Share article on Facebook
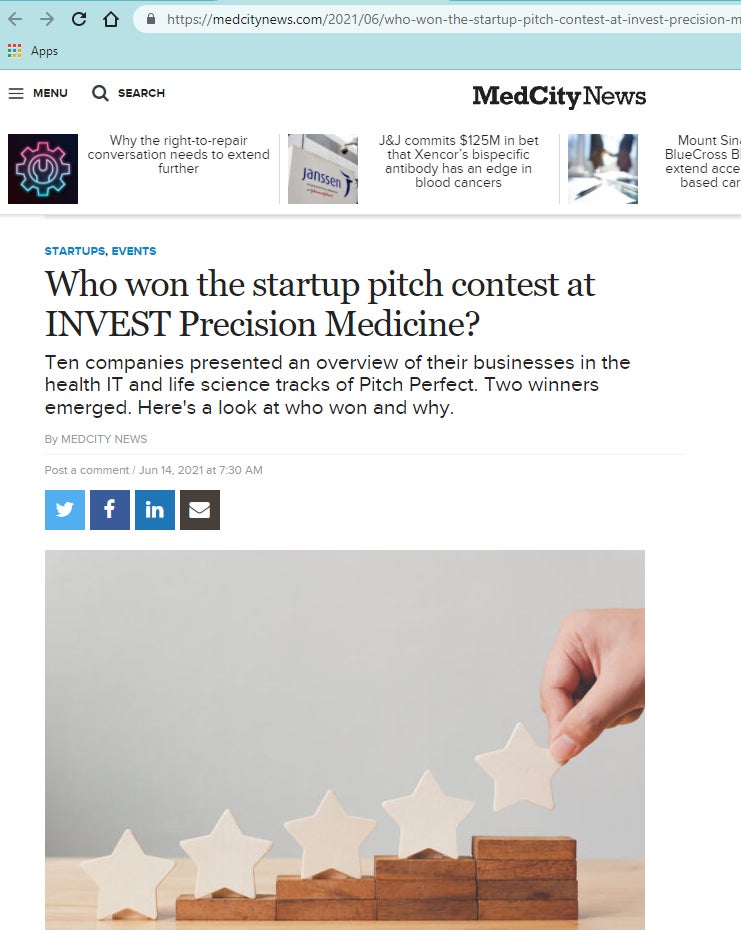 pyautogui.click(x=110, y=509)
